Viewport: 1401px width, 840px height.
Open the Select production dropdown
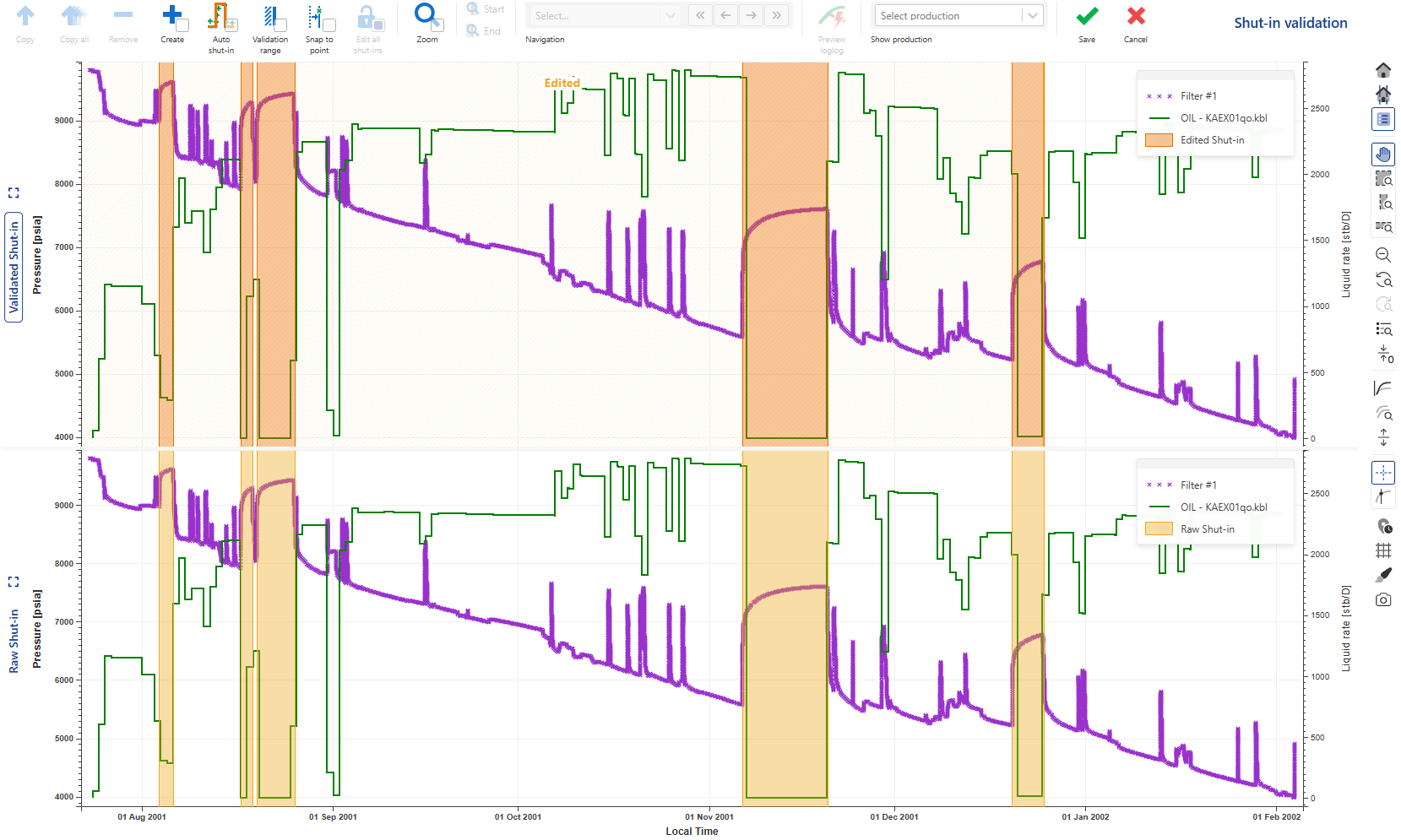pyautogui.click(x=958, y=16)
